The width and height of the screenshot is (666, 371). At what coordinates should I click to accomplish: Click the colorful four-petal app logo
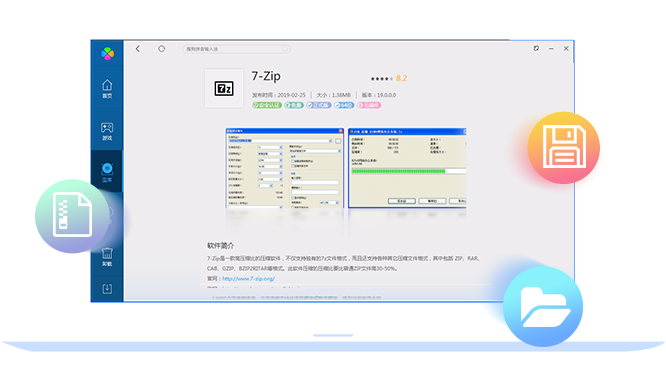click(107, 54)
